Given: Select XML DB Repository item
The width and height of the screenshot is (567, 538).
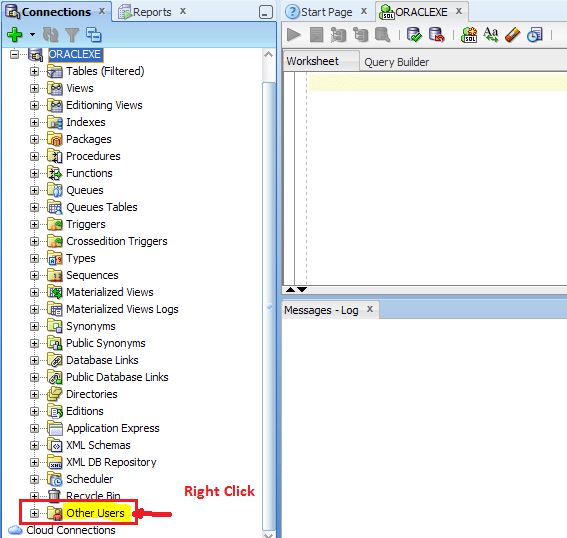Looking at the screenshot, I should tap(111, 462).
